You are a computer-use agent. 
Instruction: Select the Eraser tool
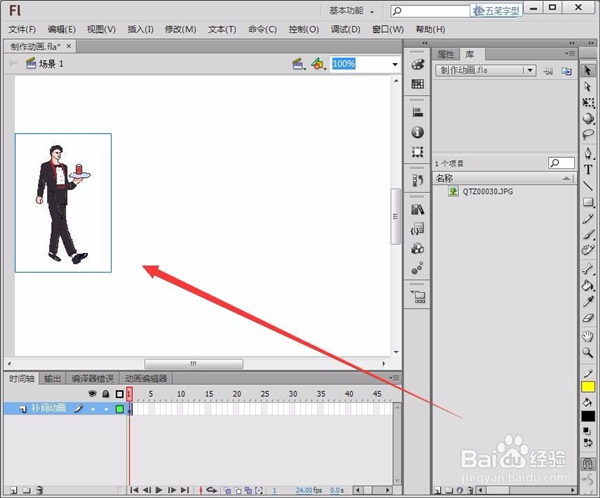tap(588, 318)
